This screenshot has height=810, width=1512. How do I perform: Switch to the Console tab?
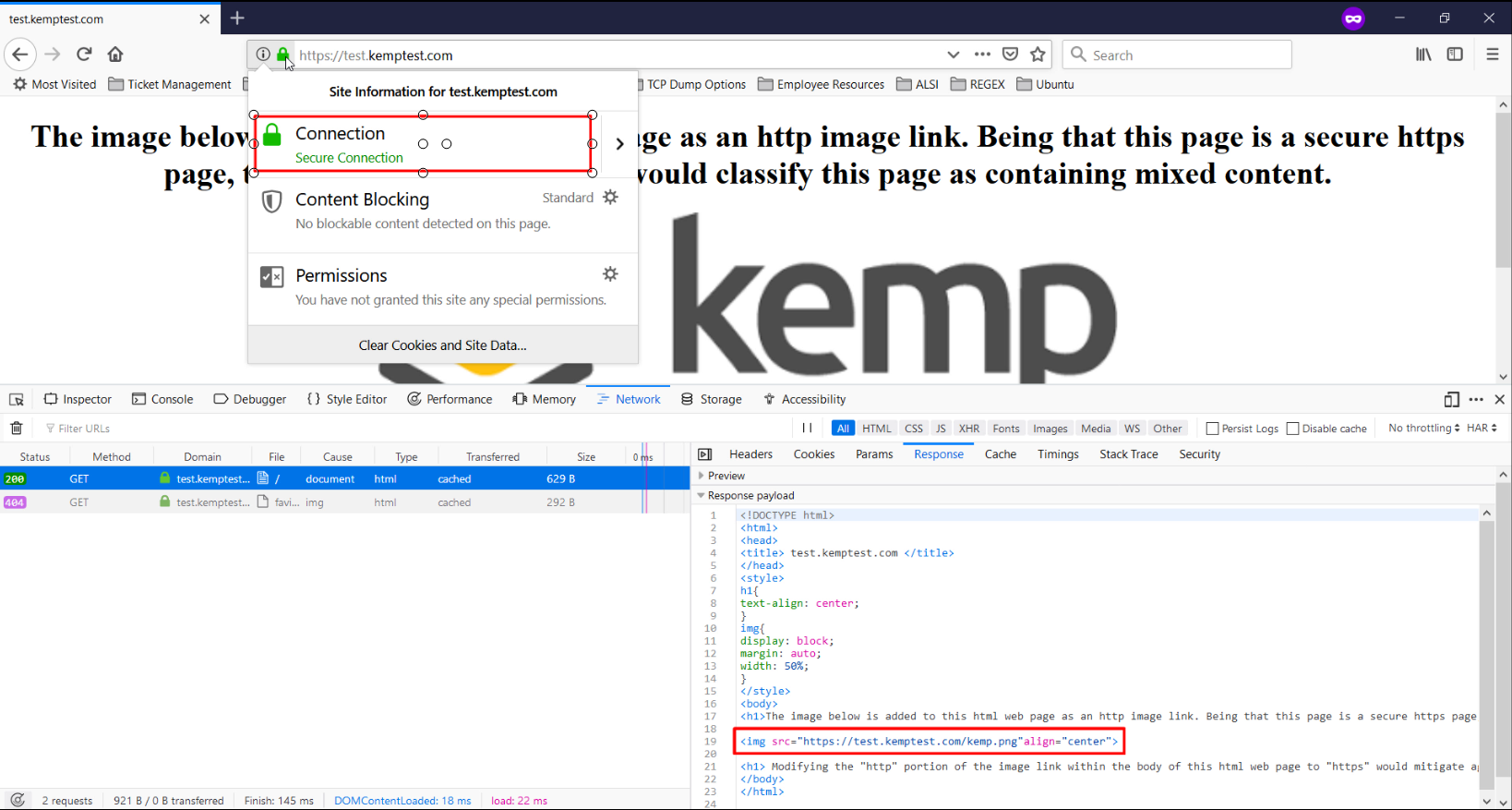coord(162,399)
